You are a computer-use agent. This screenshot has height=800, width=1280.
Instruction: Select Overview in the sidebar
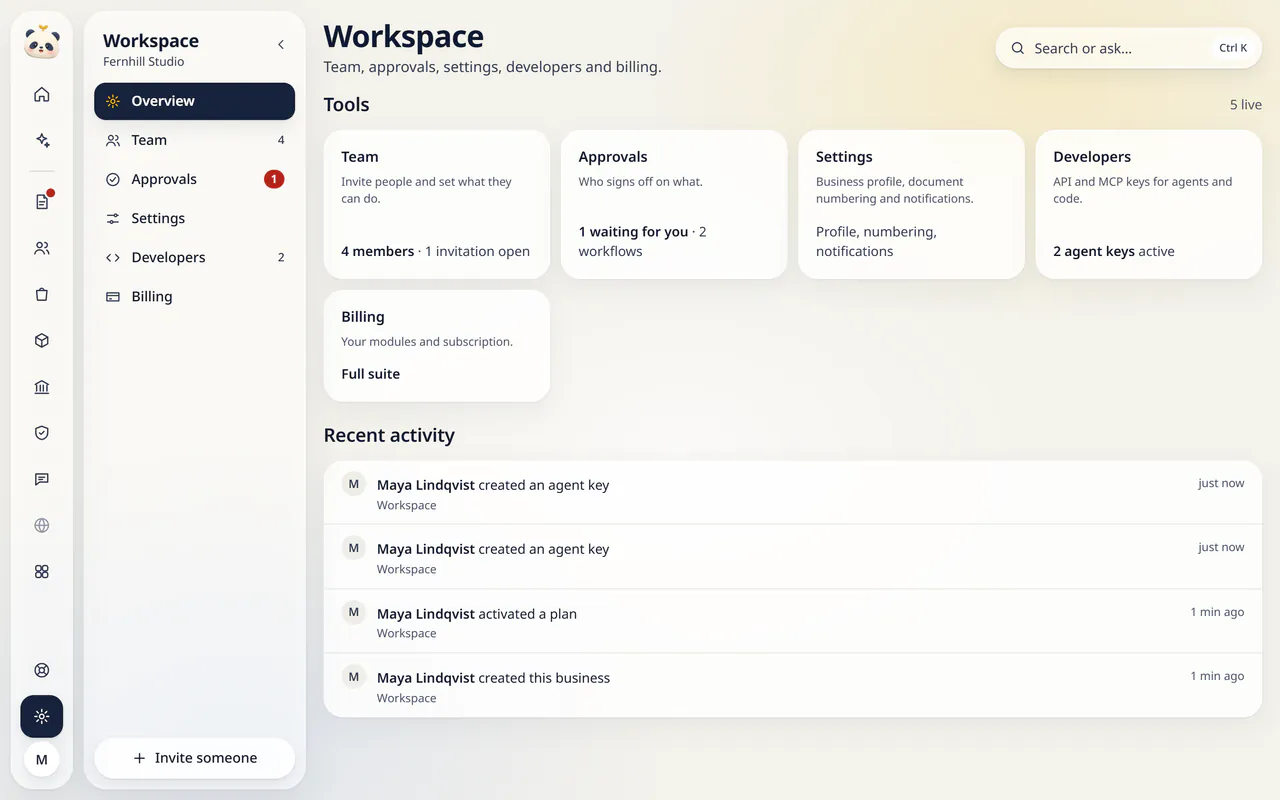(x=195, y=101)
